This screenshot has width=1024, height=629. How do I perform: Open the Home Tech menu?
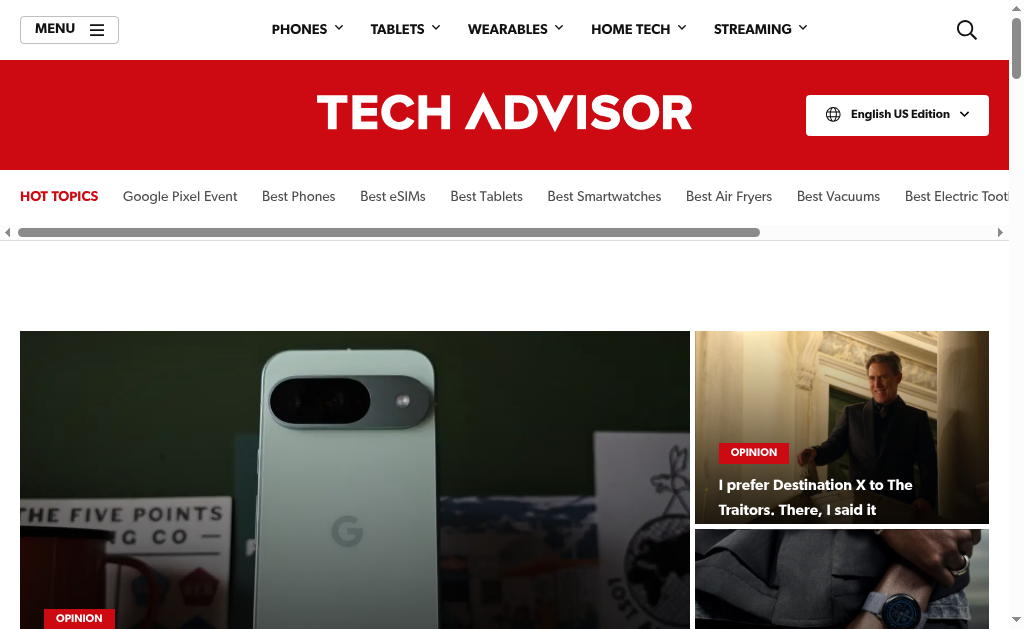pyautogui.click(x=639, y=29)
